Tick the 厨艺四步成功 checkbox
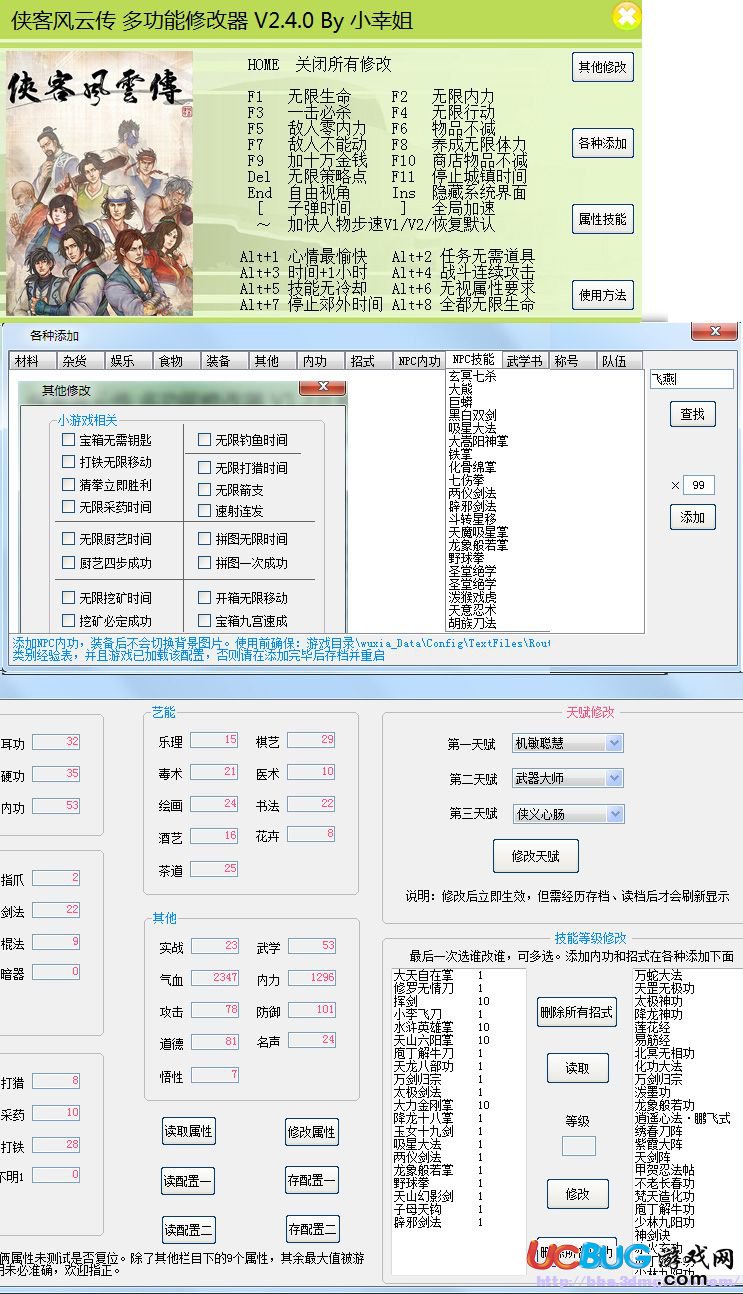743x1294 pixels. (107, 563)
